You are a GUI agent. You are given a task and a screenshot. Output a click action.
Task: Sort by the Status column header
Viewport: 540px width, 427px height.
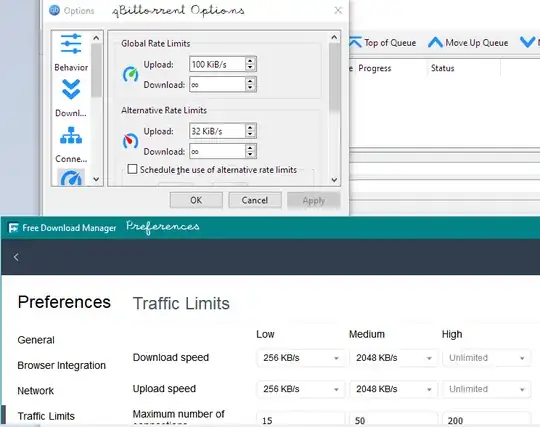tap(443, 68)
